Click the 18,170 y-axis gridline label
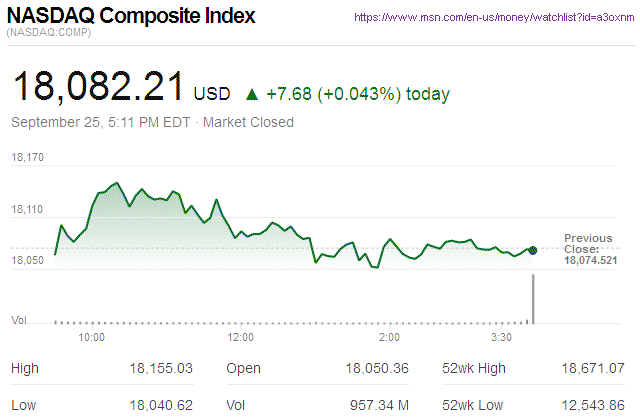Viewport: 640px width, 420px height. (28, 158)
